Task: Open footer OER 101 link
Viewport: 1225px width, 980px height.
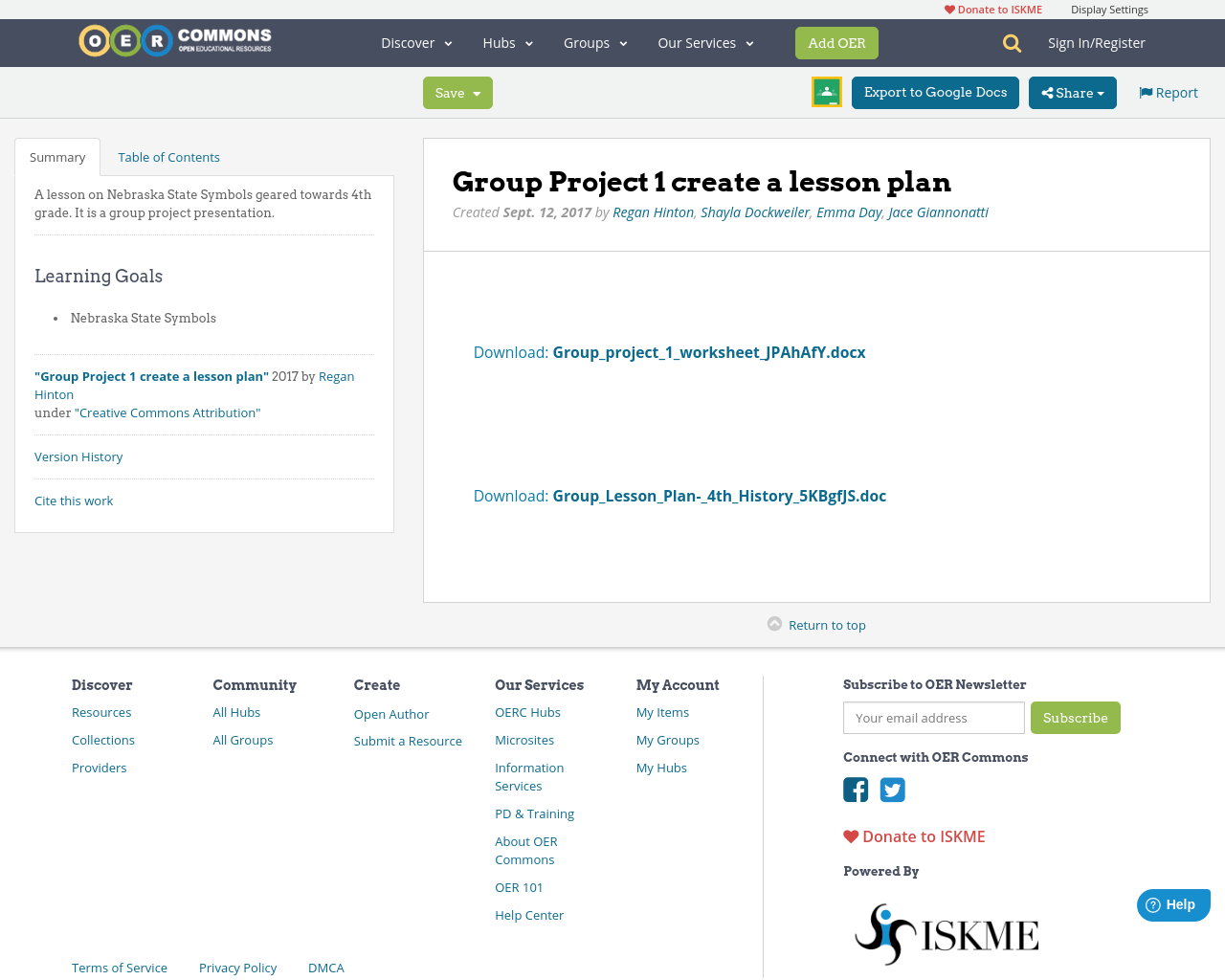Action: (519, 887)
